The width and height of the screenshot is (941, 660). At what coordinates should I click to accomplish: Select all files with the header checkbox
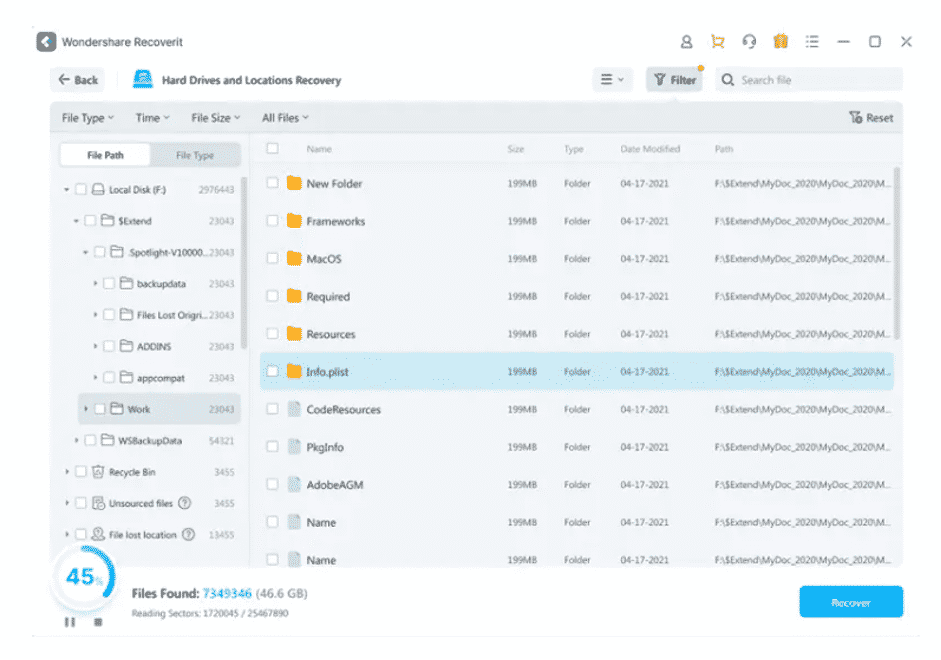point(272,149)
